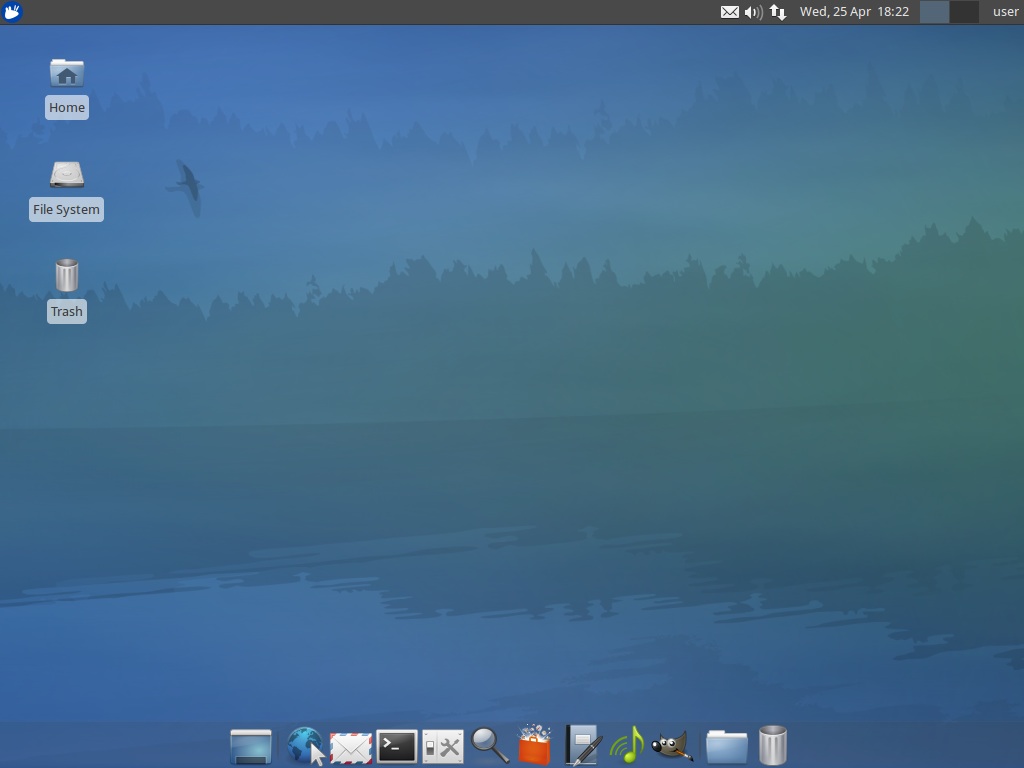The width and height of the screenshot is (1024, 768).
Task: Launch the GIMP image editor
Action: click(x=673, y=745)
